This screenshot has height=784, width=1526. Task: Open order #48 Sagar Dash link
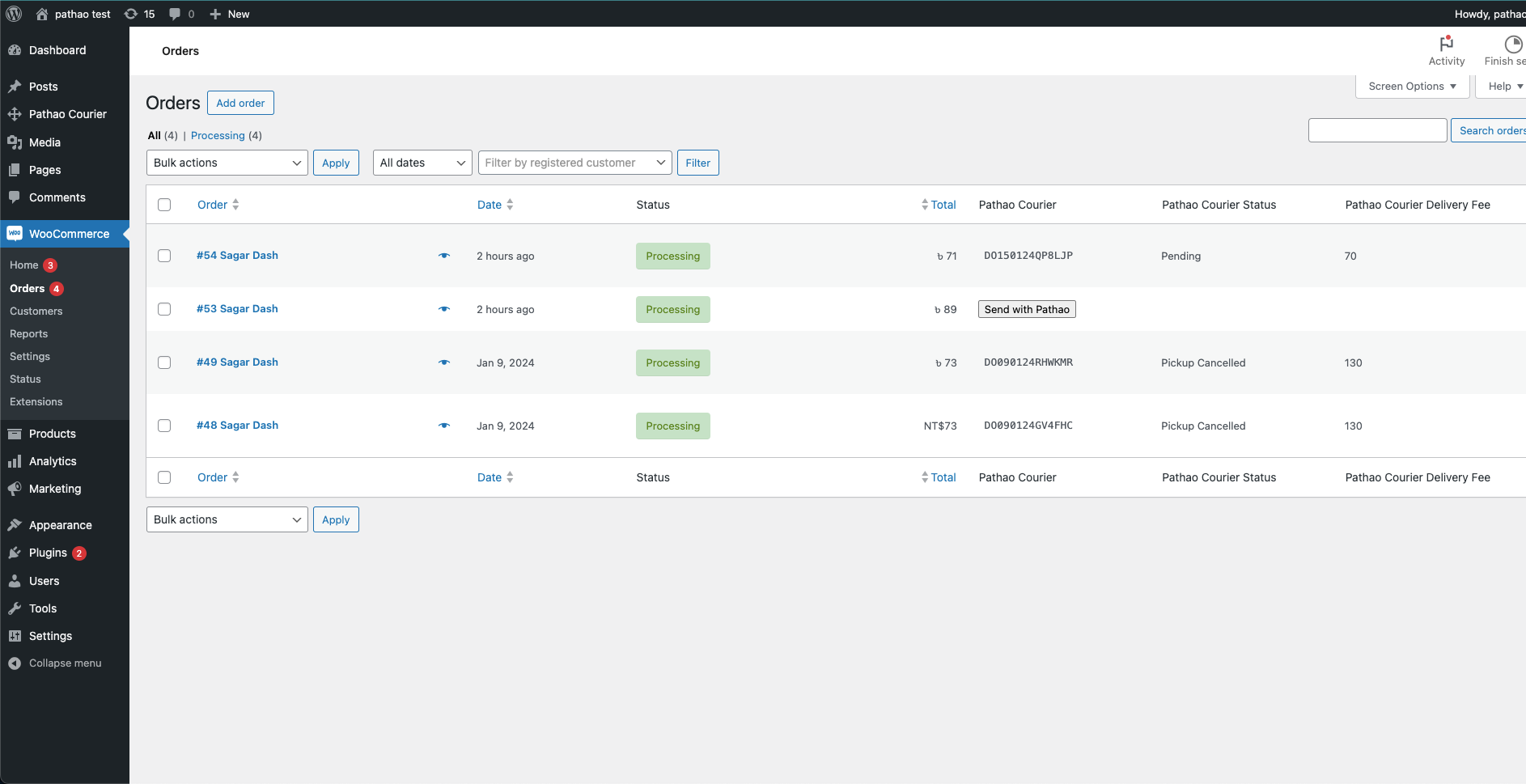coord(237,425)
